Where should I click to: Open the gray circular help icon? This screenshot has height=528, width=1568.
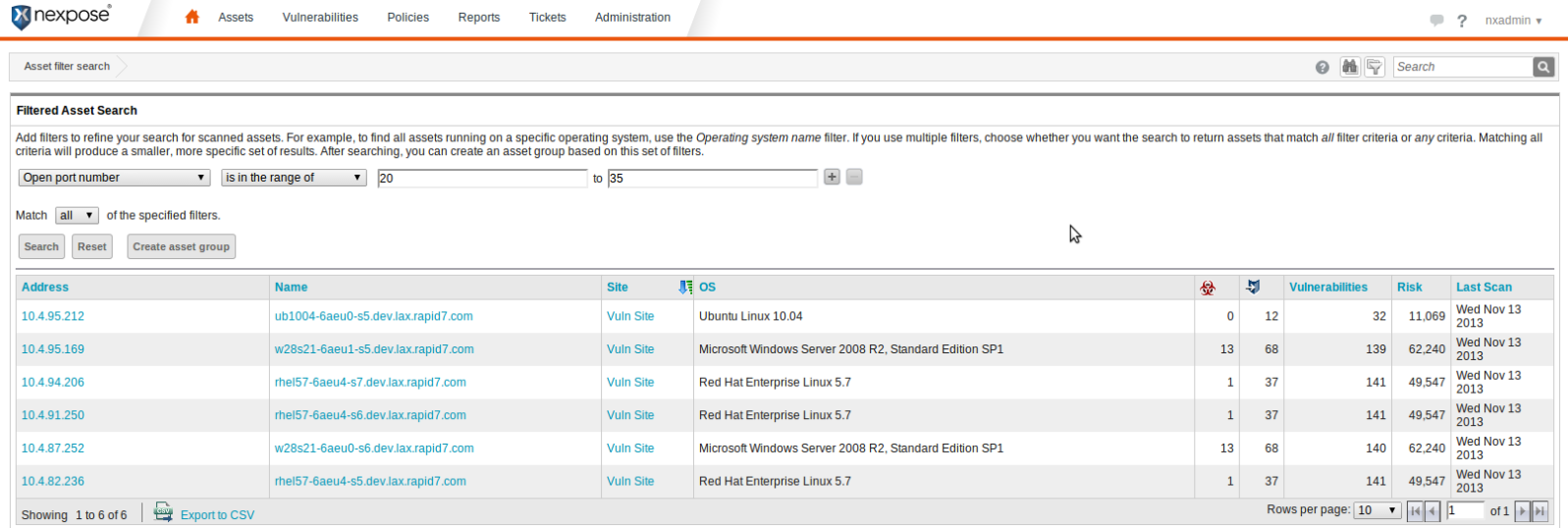pyautogui.click(x=1323, y=67)
